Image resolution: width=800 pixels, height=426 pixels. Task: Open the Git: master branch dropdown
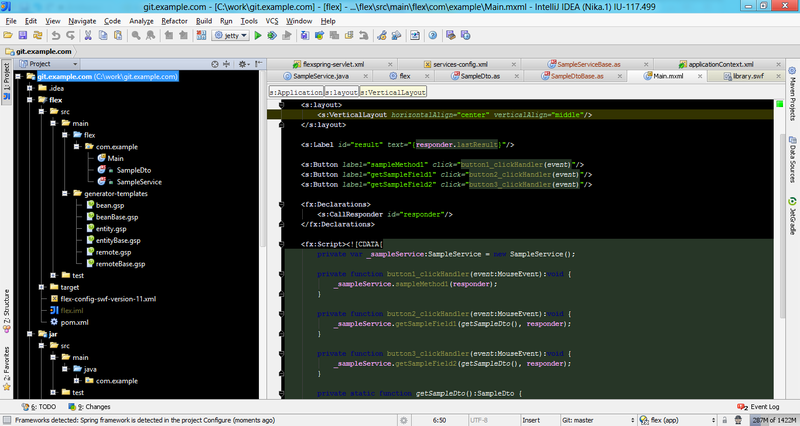point(597,420)
